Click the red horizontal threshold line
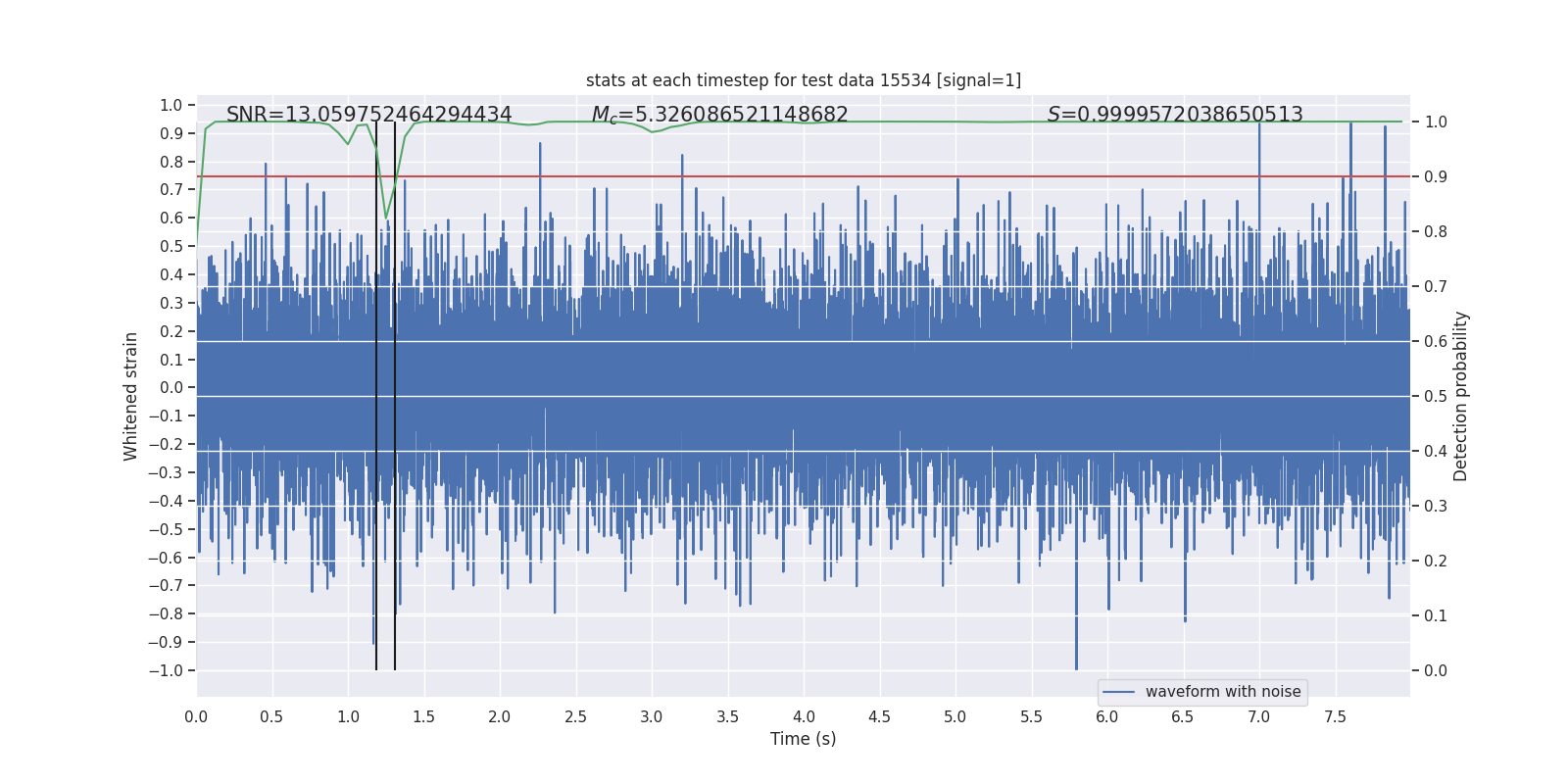 click(804, 176)
